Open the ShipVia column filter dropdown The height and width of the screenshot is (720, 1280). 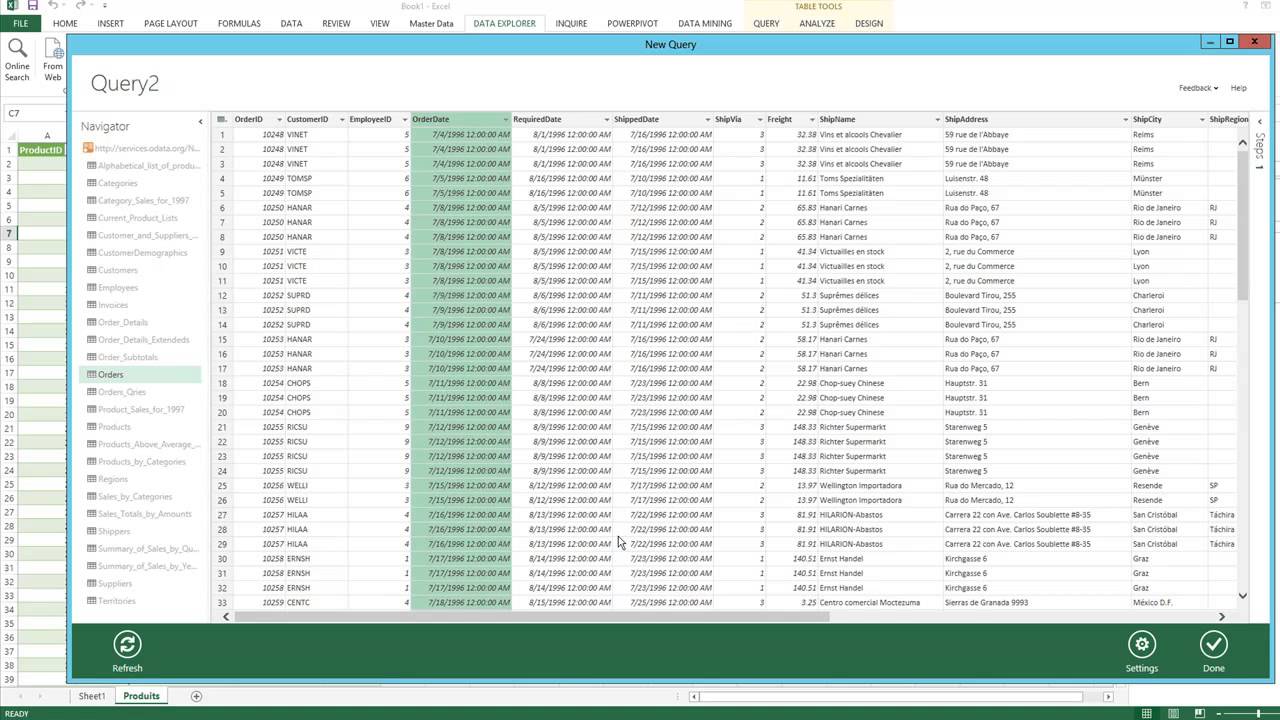759,119
